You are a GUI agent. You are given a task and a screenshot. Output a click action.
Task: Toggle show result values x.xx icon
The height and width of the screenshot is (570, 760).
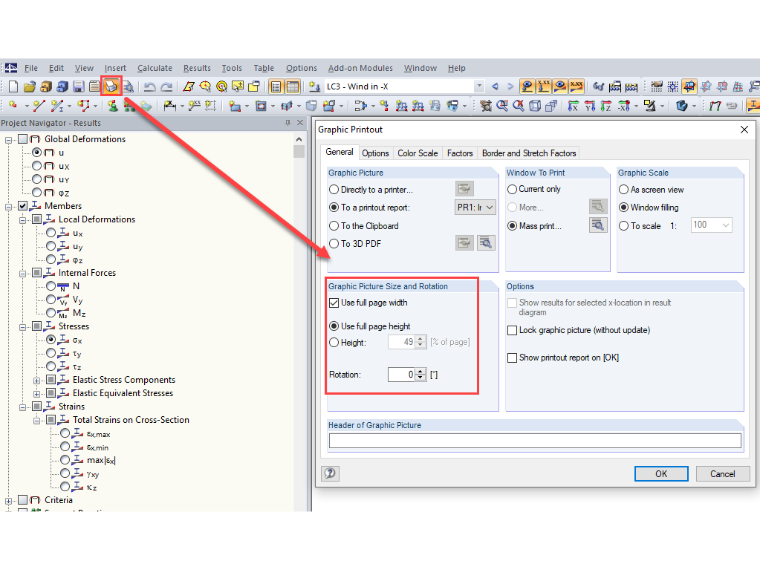576,86
